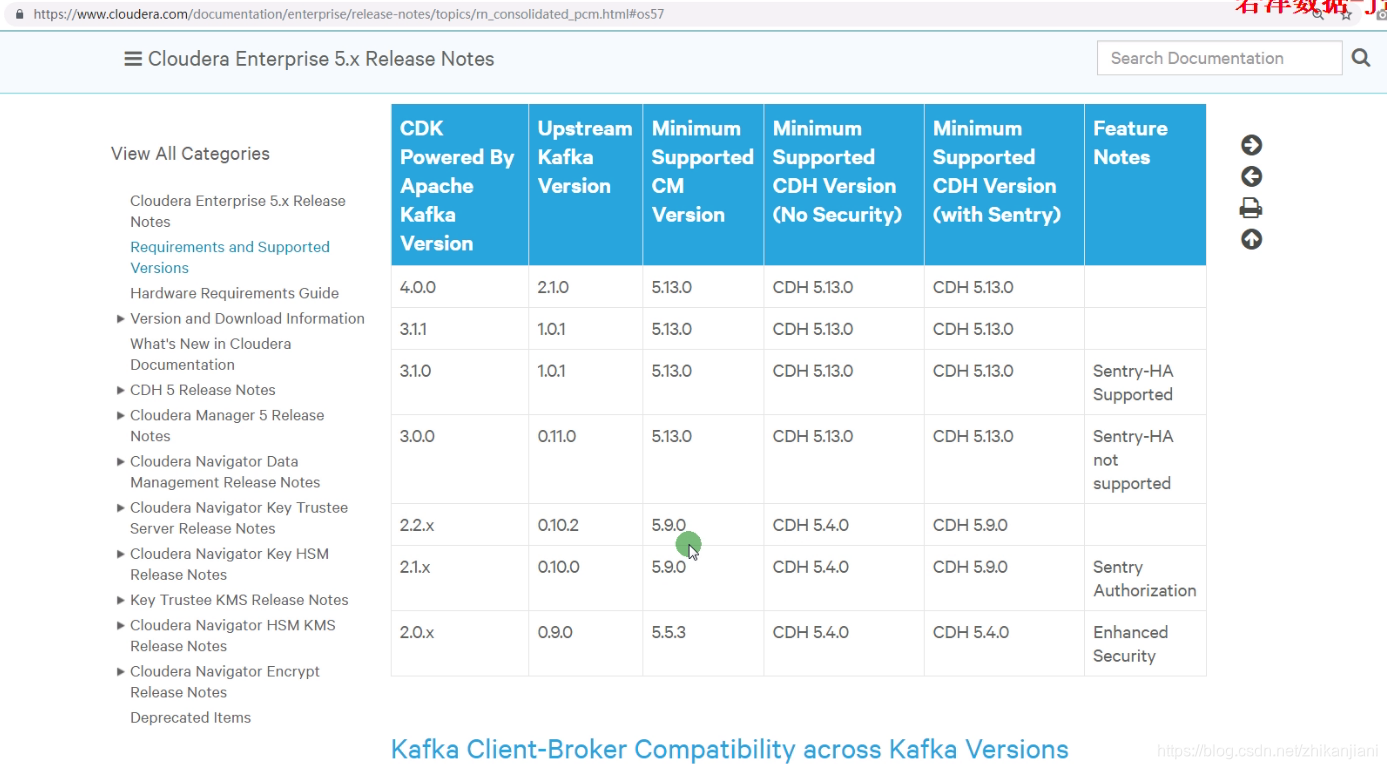Open Cloudera Enterprise 5.x Release Notes sidebar link

(238, 211)
